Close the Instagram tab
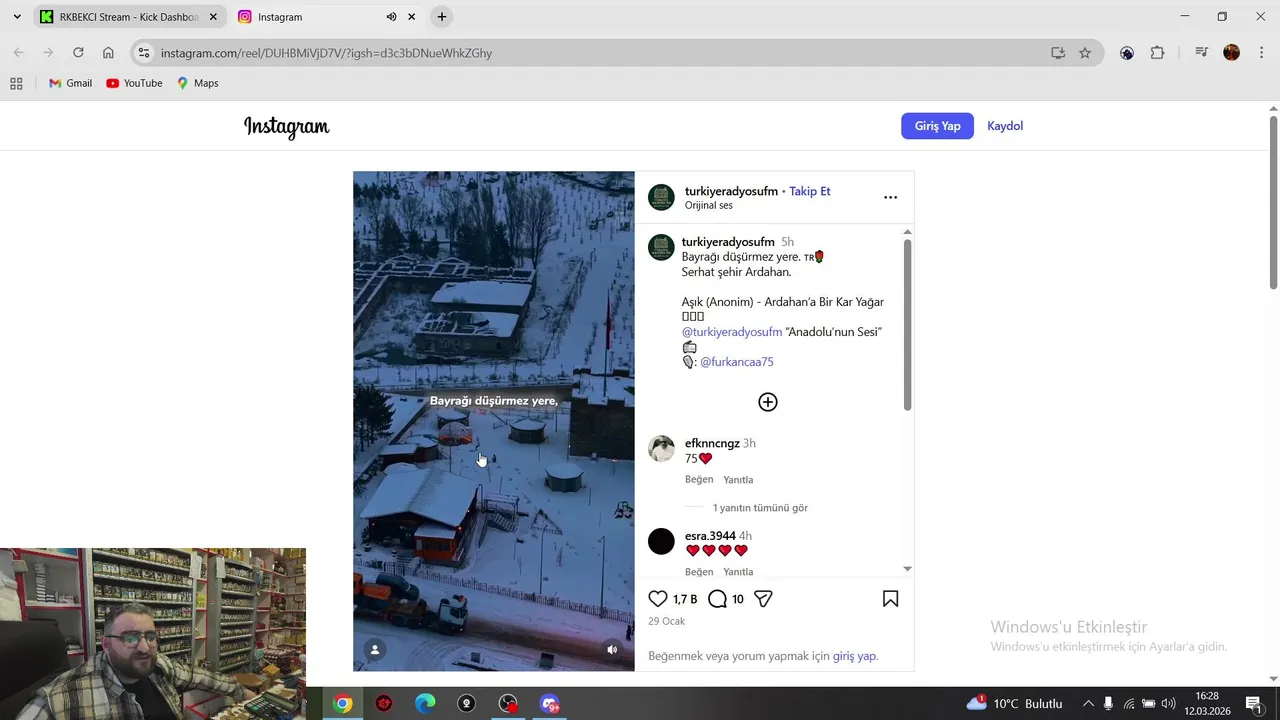 pyautogui.click(x=411, y=17)
